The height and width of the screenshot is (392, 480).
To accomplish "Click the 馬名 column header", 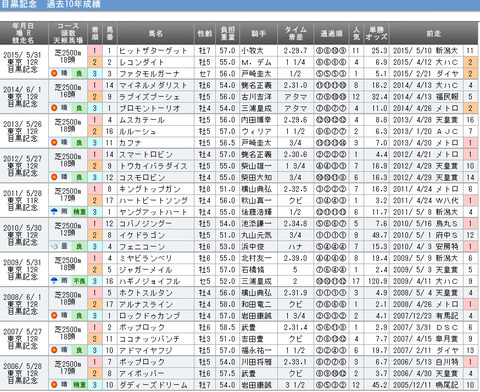I will [x=156, y=33].
